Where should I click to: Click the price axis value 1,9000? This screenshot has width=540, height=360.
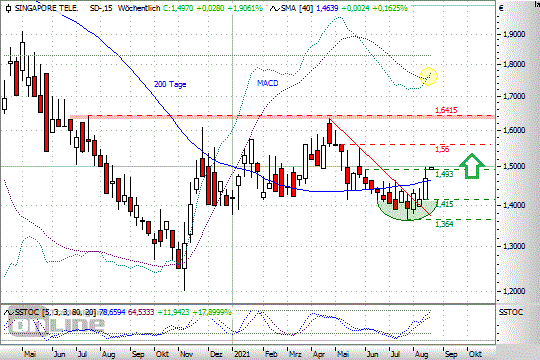coord(514,34)
